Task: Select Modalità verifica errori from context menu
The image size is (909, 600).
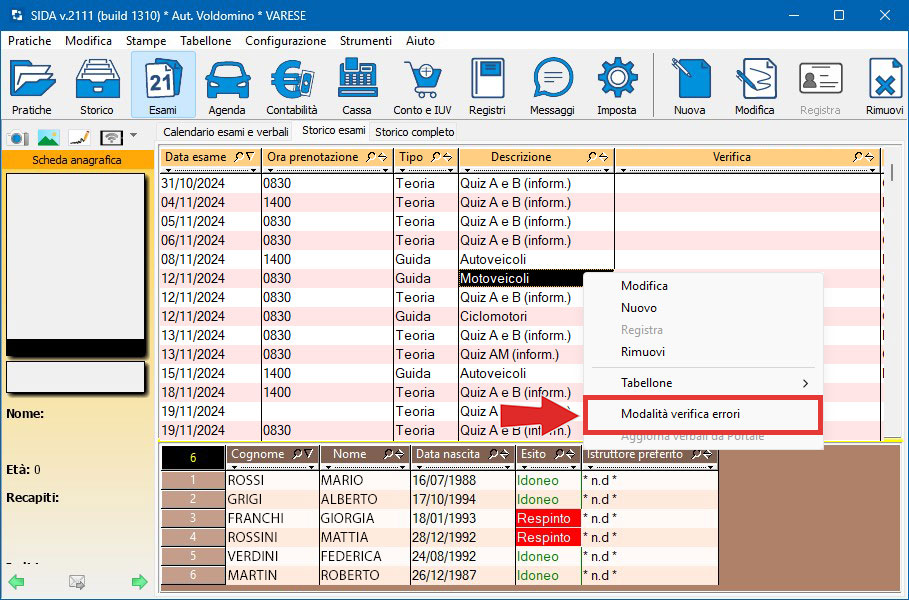Action: pyautogui.click(x=680, y=414)
